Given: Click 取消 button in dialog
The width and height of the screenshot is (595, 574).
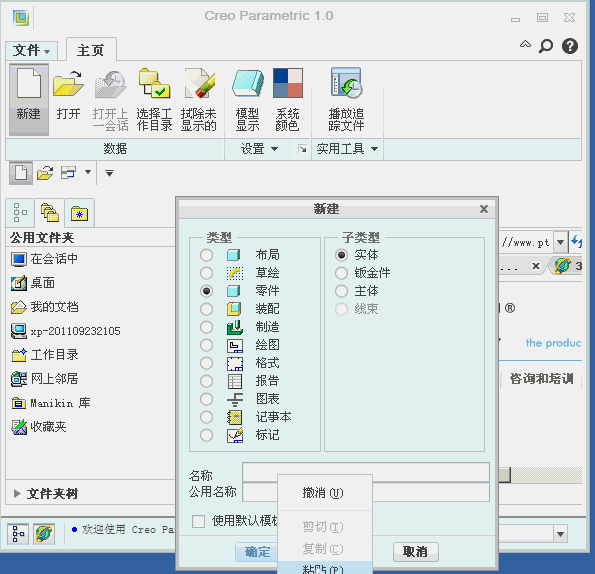Looking at the screenshot, I should (x=416, y=552).
